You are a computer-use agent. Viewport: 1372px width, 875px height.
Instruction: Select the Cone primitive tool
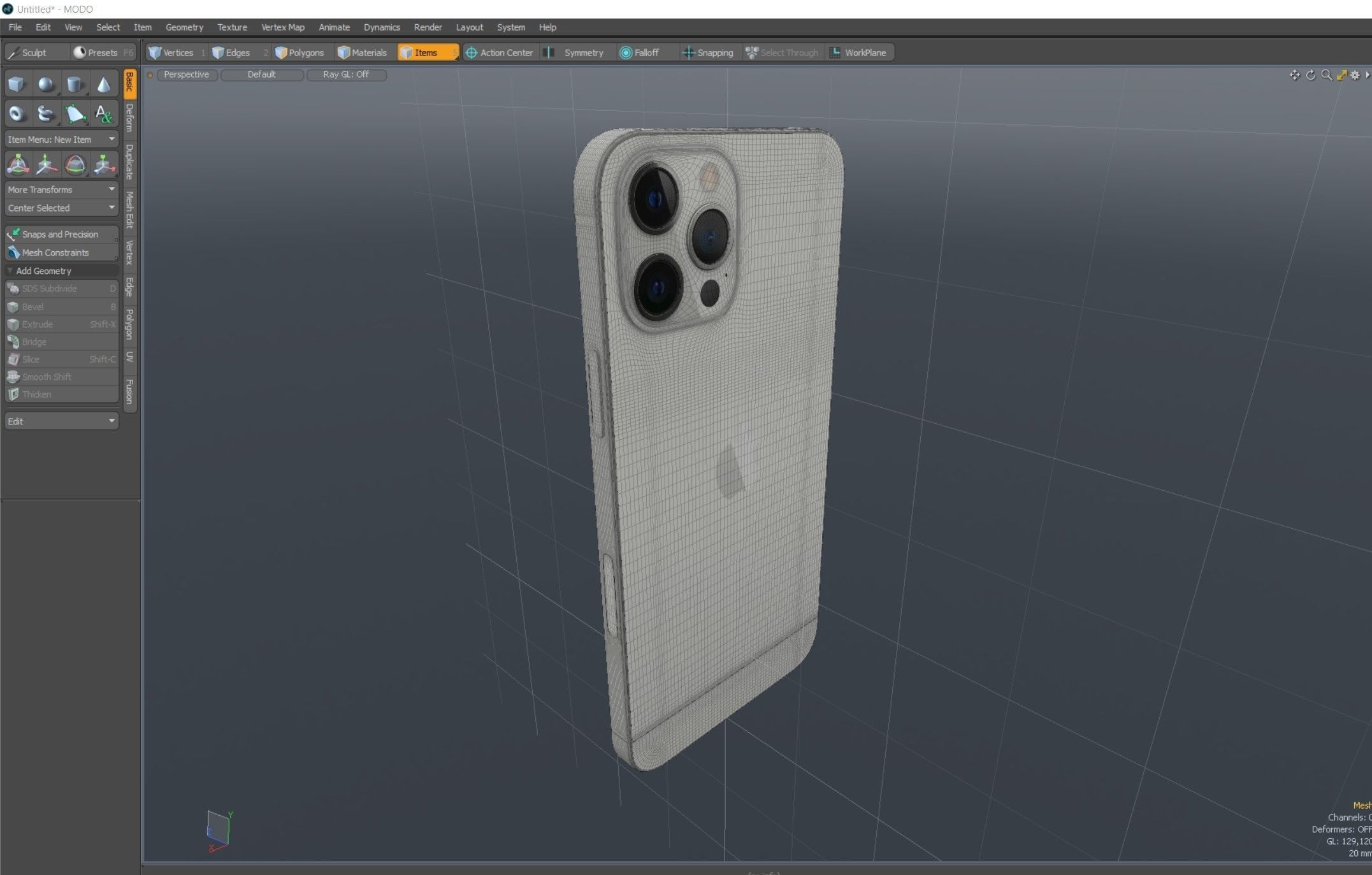(103, 84)
